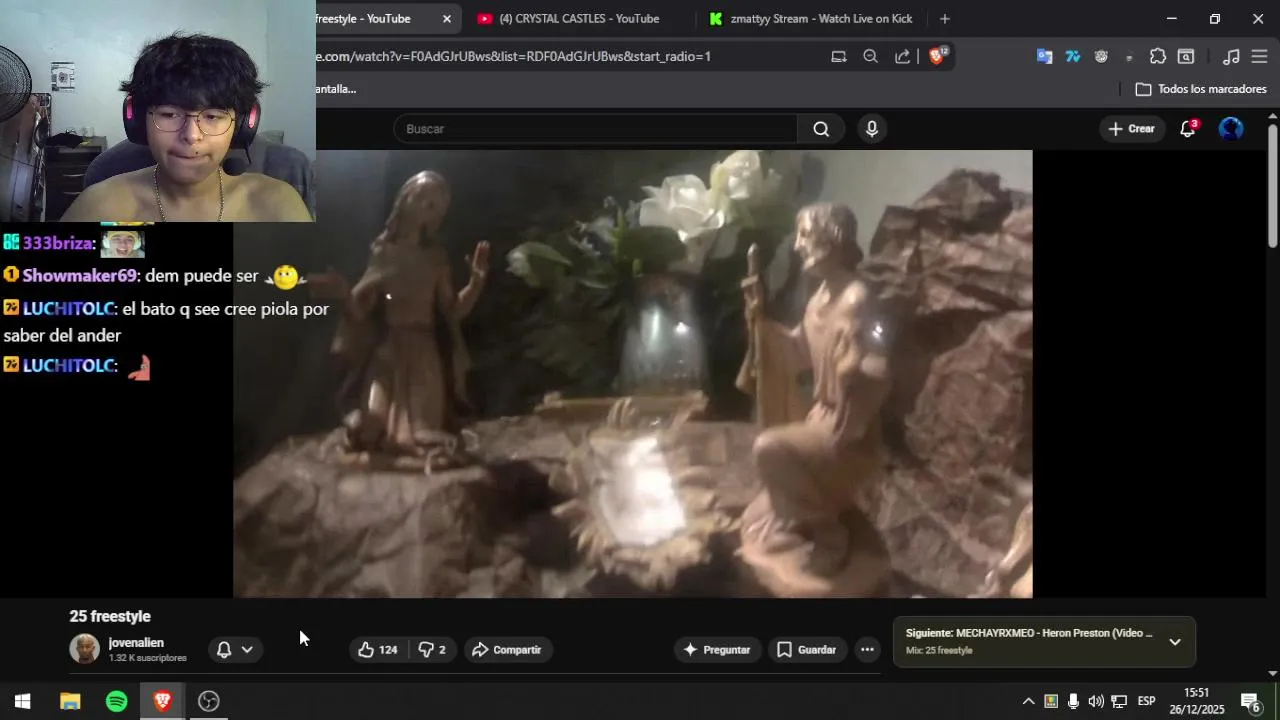The image size is (1280, 720).
Task: Open subscription notification bell dropdown
Action: [235, 650]
